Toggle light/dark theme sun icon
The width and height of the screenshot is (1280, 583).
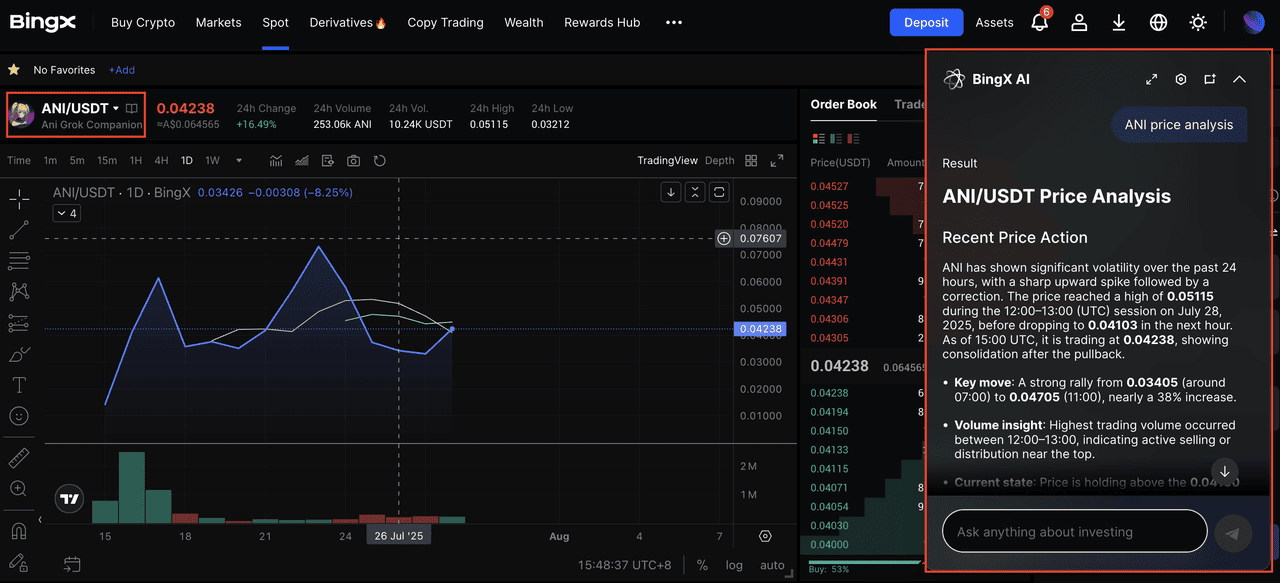(x=1198, y=23)
